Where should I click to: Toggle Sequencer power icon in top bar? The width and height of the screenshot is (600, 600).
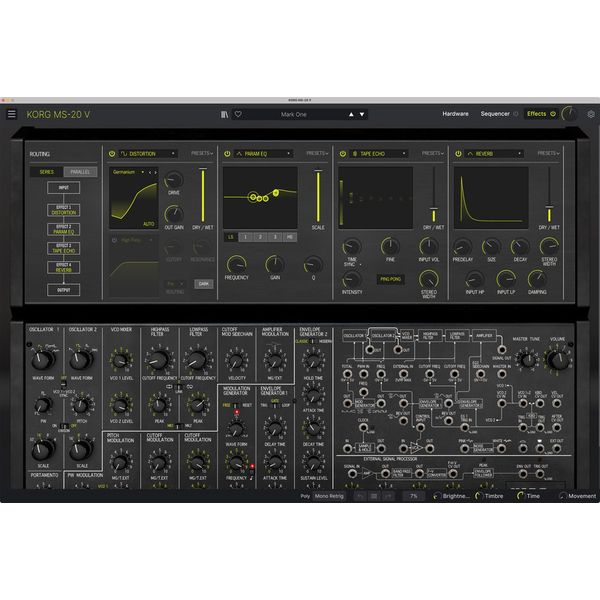coord(515,114)
